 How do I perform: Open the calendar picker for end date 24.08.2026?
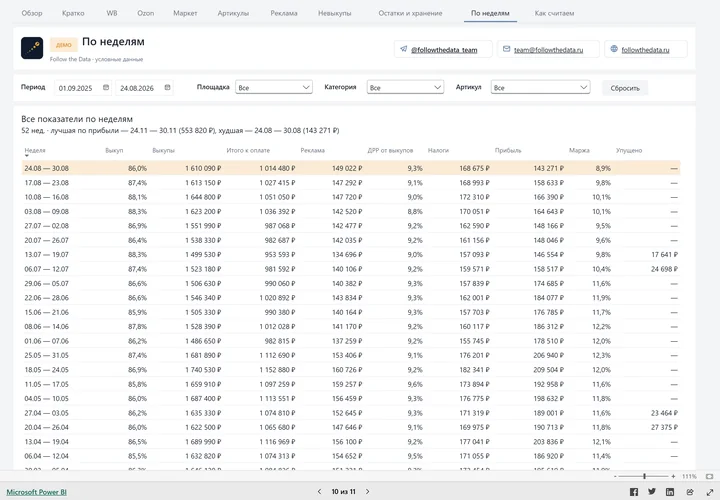(x=168, y=88)
